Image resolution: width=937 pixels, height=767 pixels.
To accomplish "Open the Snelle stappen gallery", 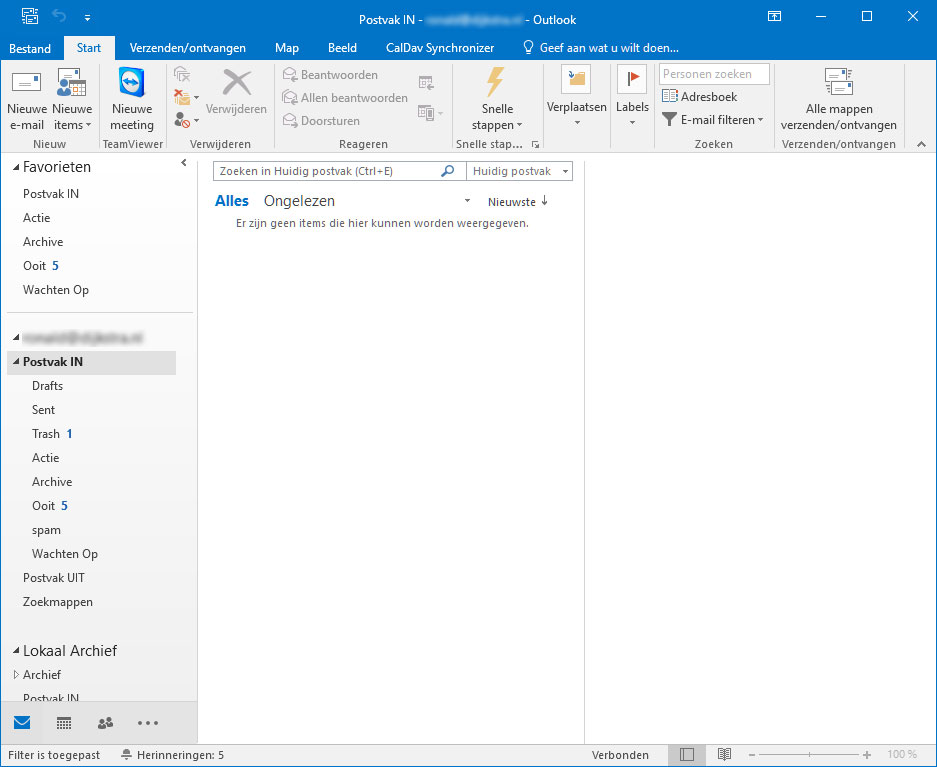I will [497, 99].
